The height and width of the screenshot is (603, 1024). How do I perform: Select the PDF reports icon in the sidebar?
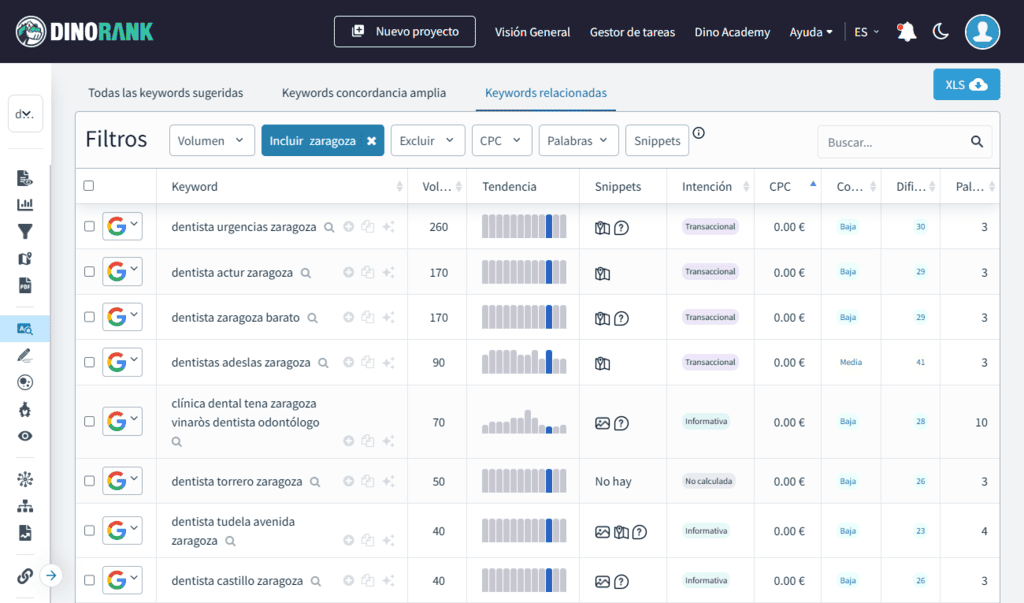(x=25, y=284)
